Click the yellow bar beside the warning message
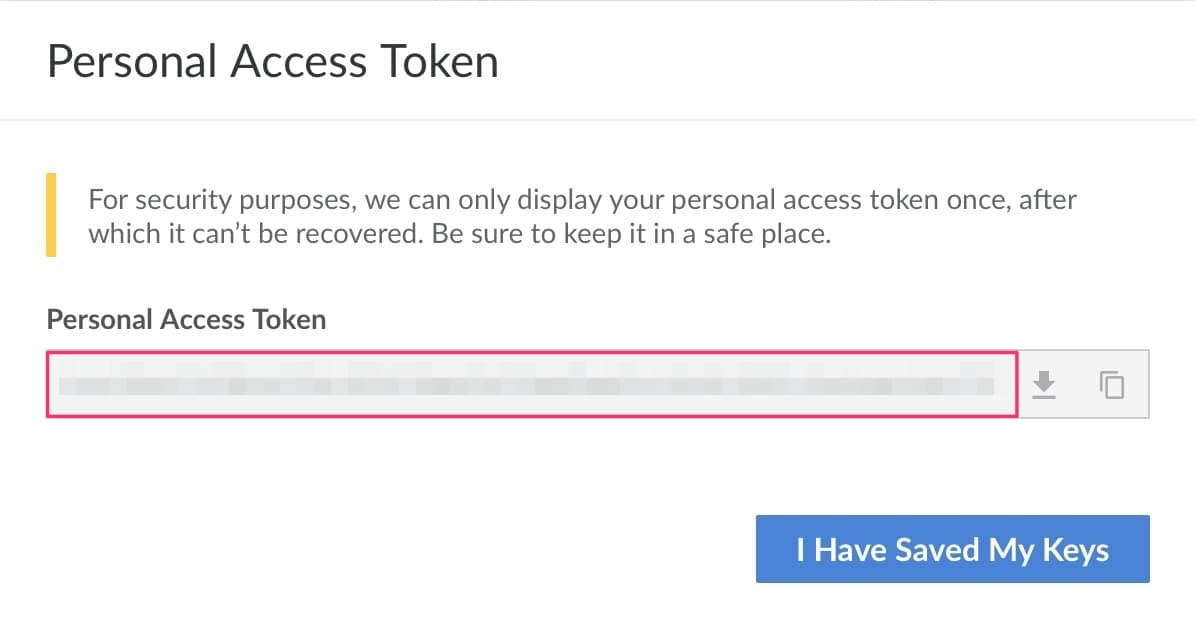The image size is (1196, 630). pos(51,216)
